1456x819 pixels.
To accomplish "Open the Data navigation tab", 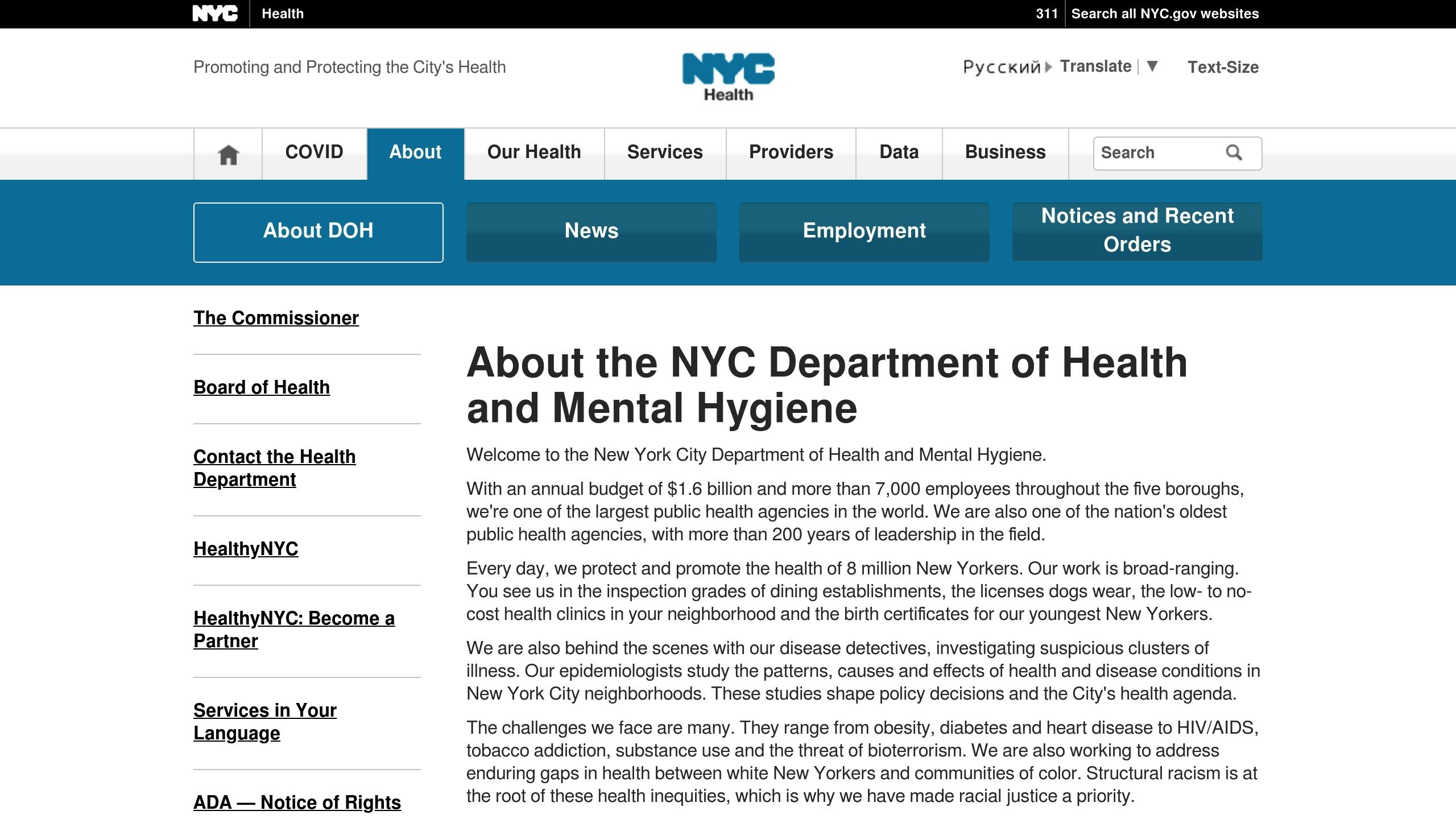I will 899,152.
